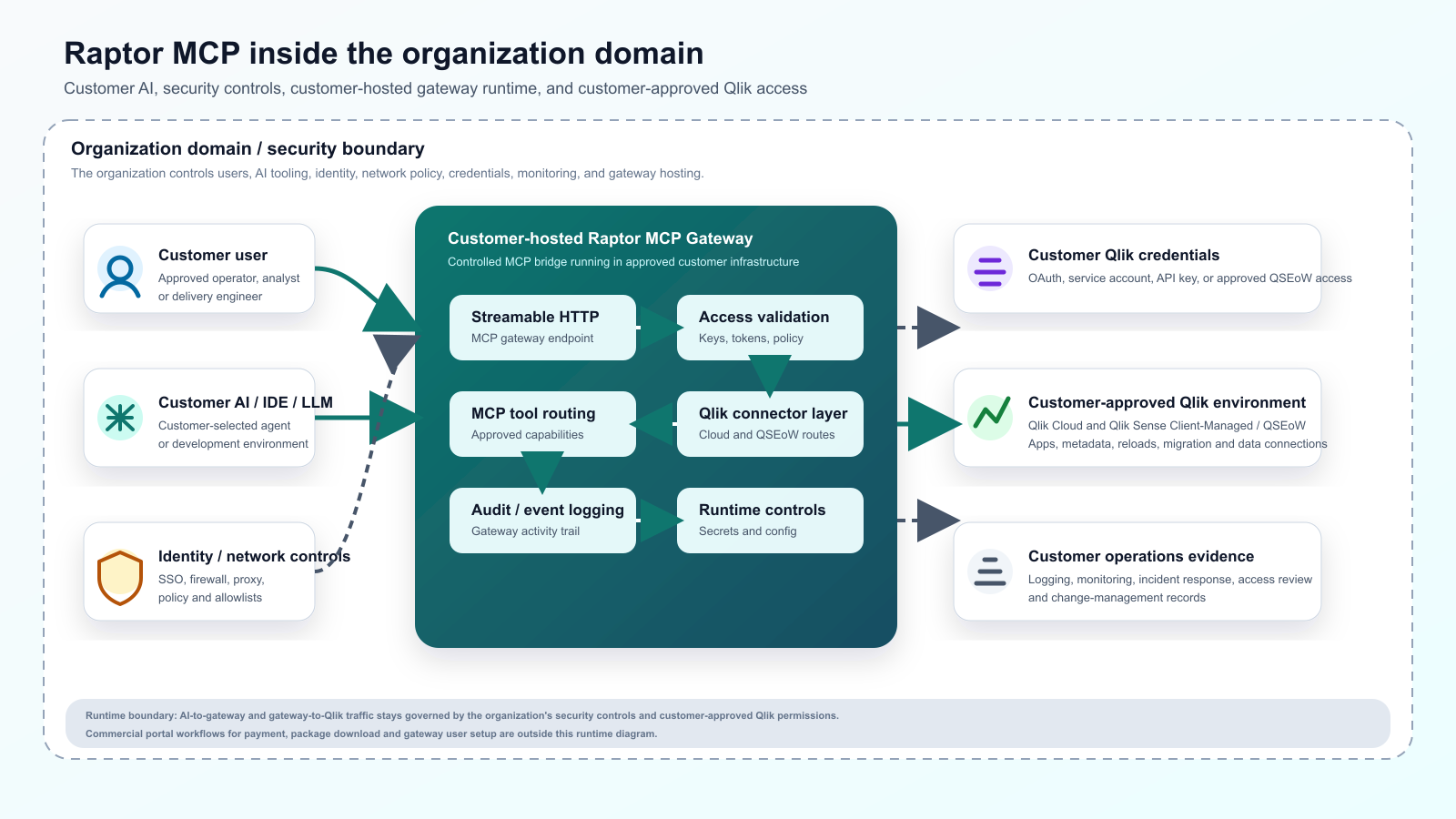The image size is (1456, 819).
Task: Select the Audit / event logging box
Action: [542, 521]
